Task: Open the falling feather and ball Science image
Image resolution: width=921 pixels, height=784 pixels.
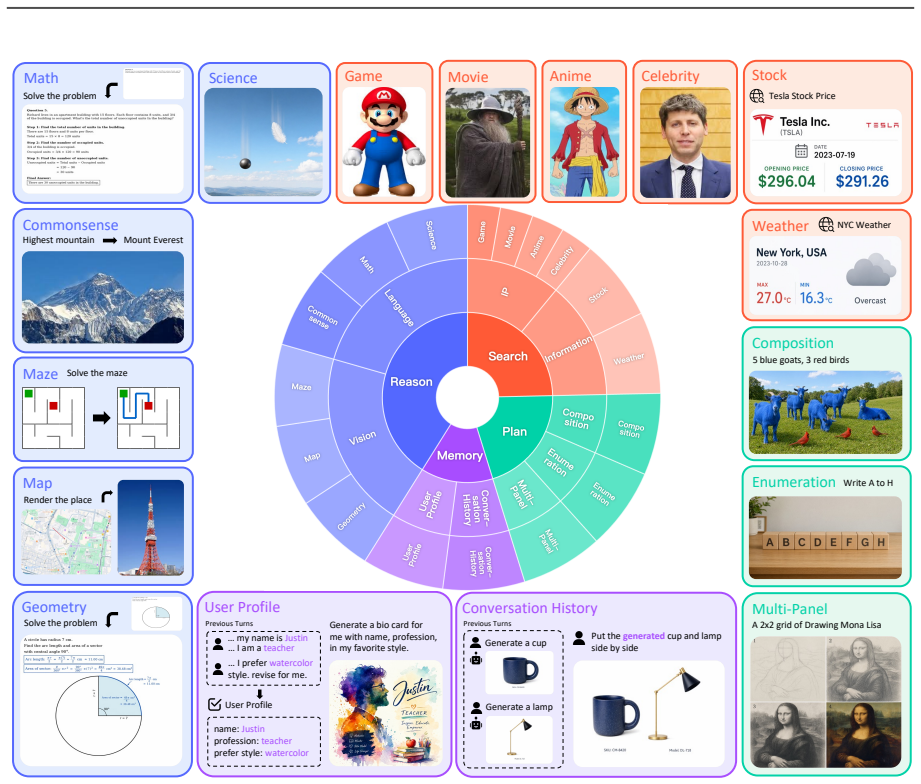Action: (x=263, y=142)
